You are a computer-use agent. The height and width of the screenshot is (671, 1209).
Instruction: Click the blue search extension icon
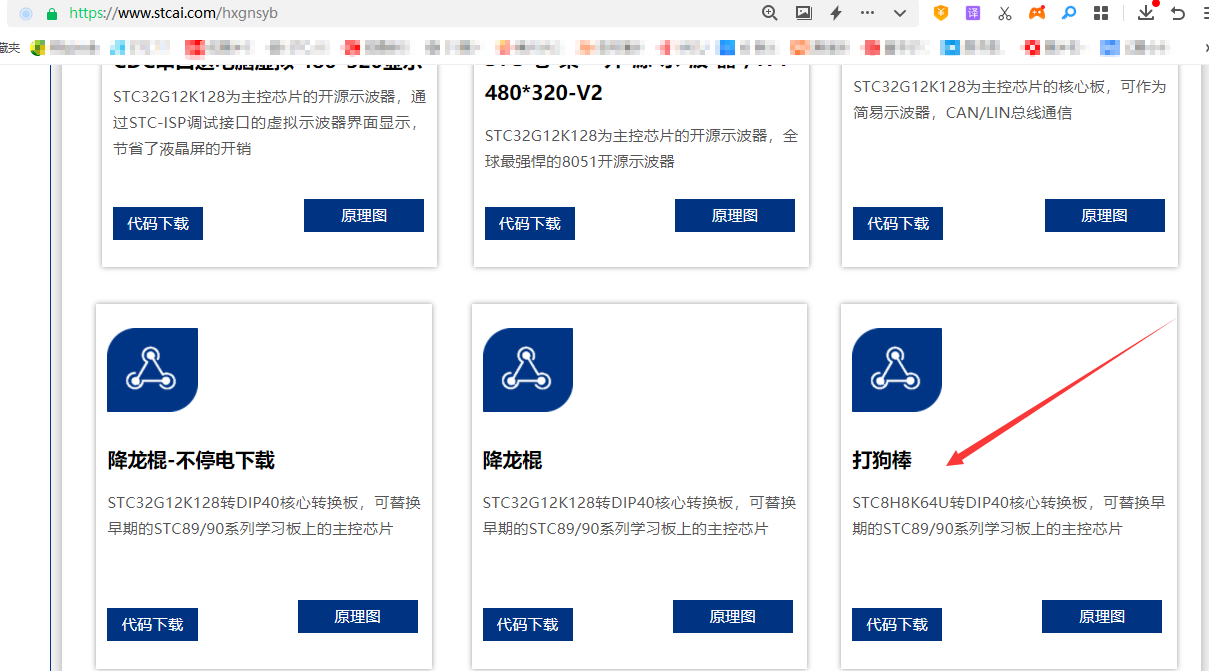coord(1069,13)
